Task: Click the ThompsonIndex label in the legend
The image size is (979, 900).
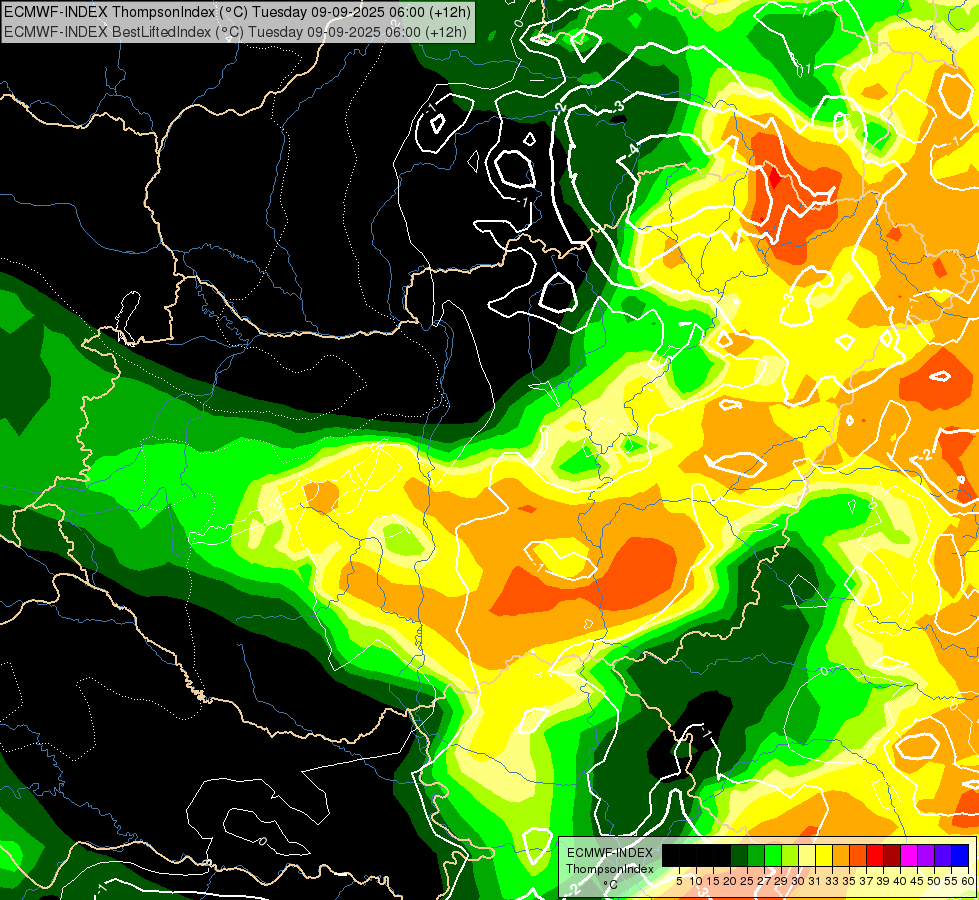Action: 610,869
